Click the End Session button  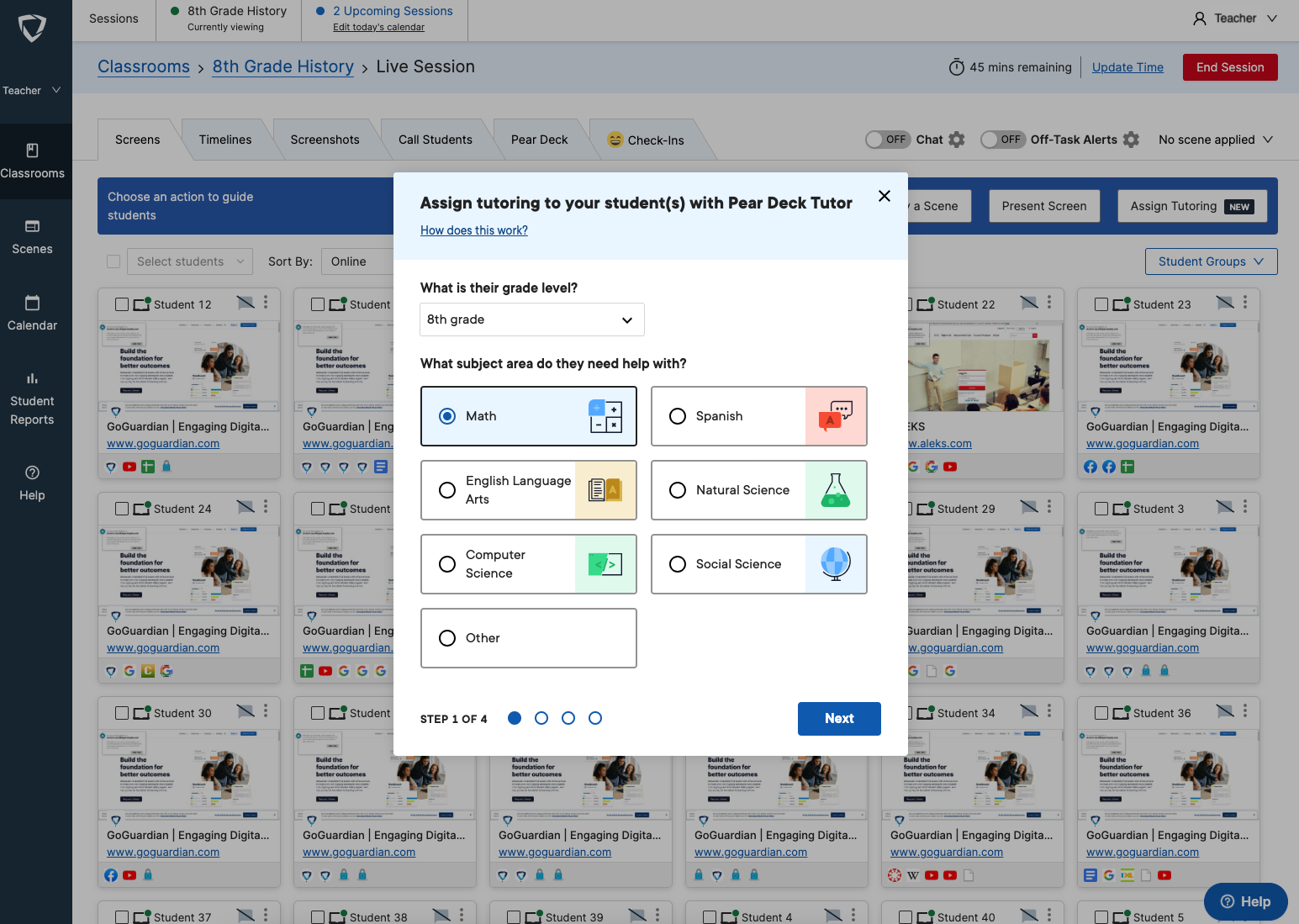[1230, 67]
